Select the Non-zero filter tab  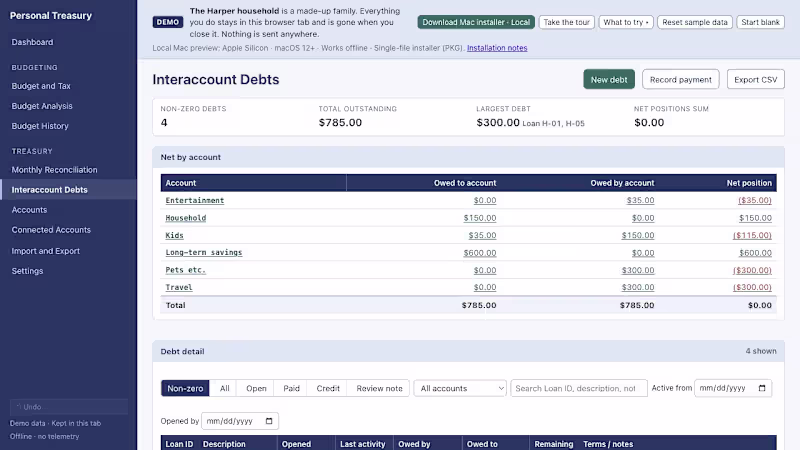click(185, 388)
